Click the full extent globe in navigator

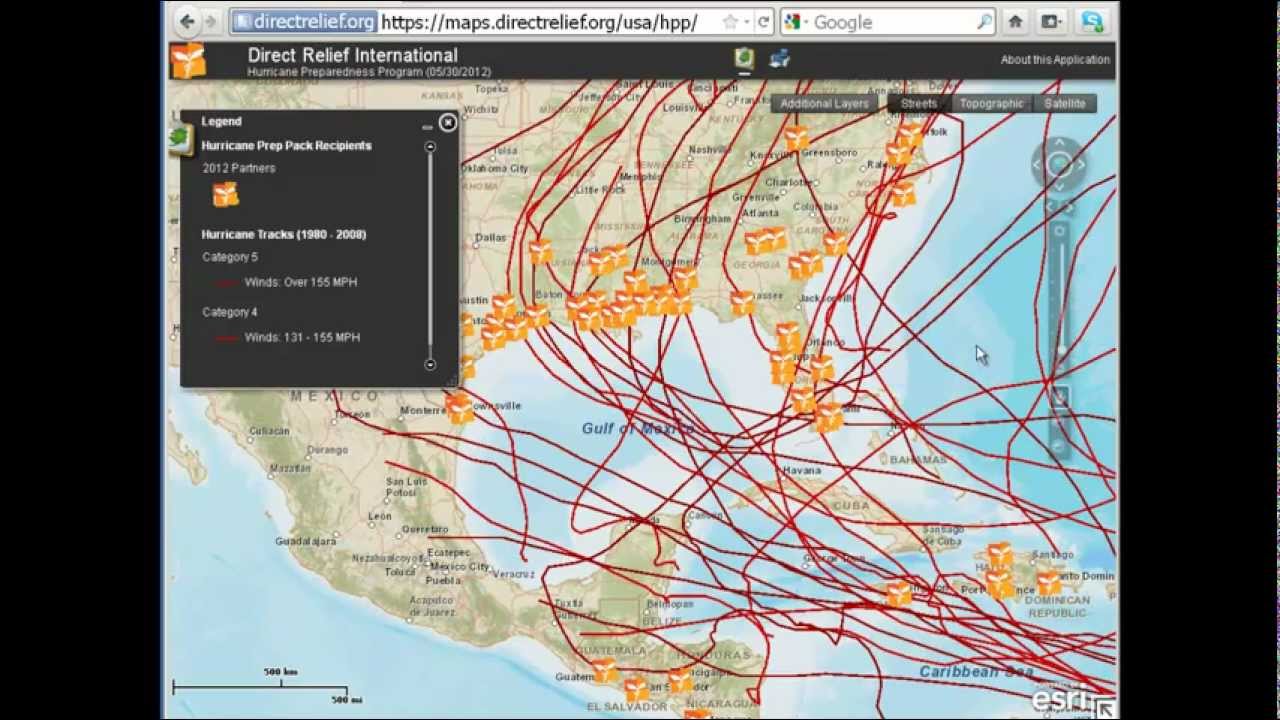pos(1060,165)
